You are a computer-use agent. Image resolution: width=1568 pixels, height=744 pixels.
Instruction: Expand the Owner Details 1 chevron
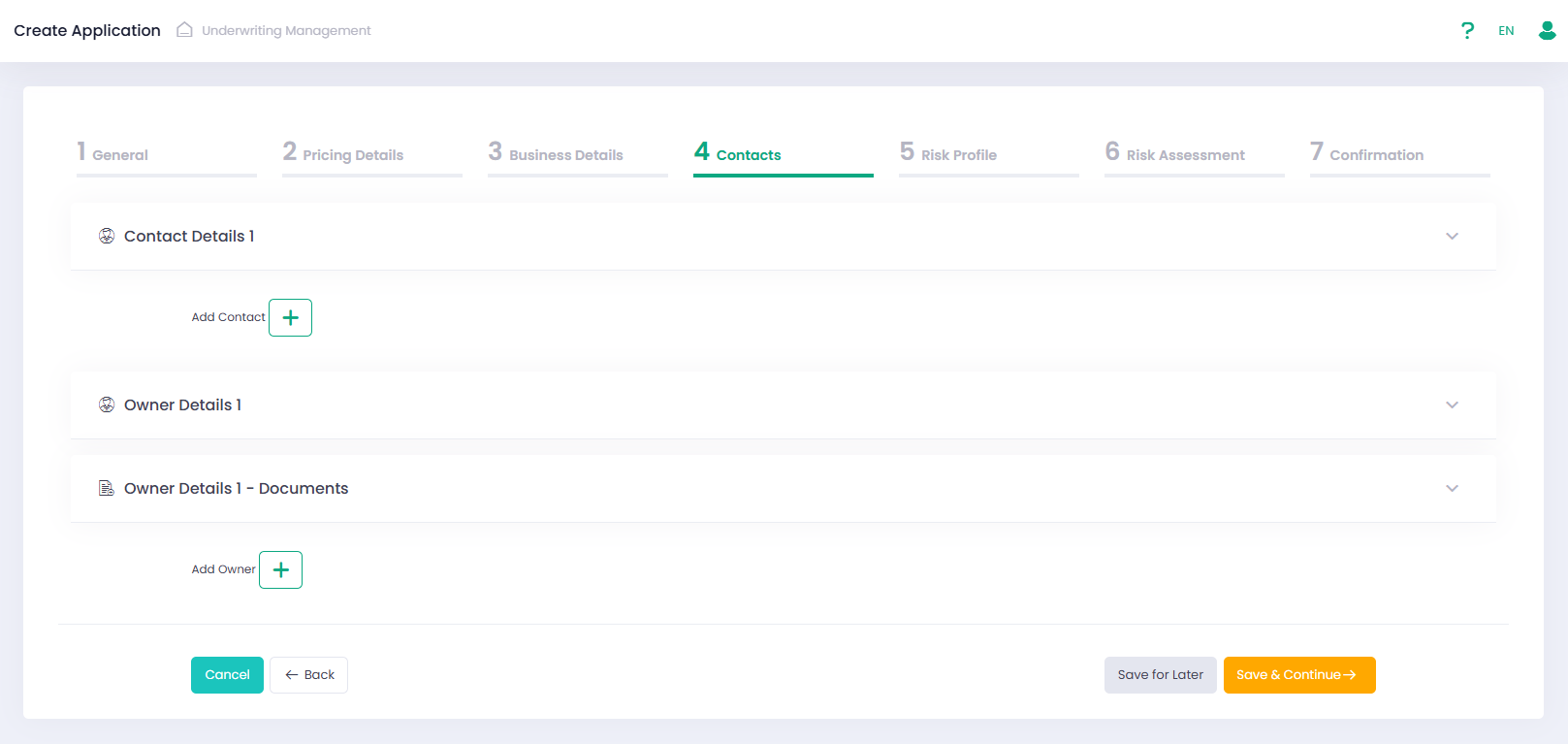1452,404
